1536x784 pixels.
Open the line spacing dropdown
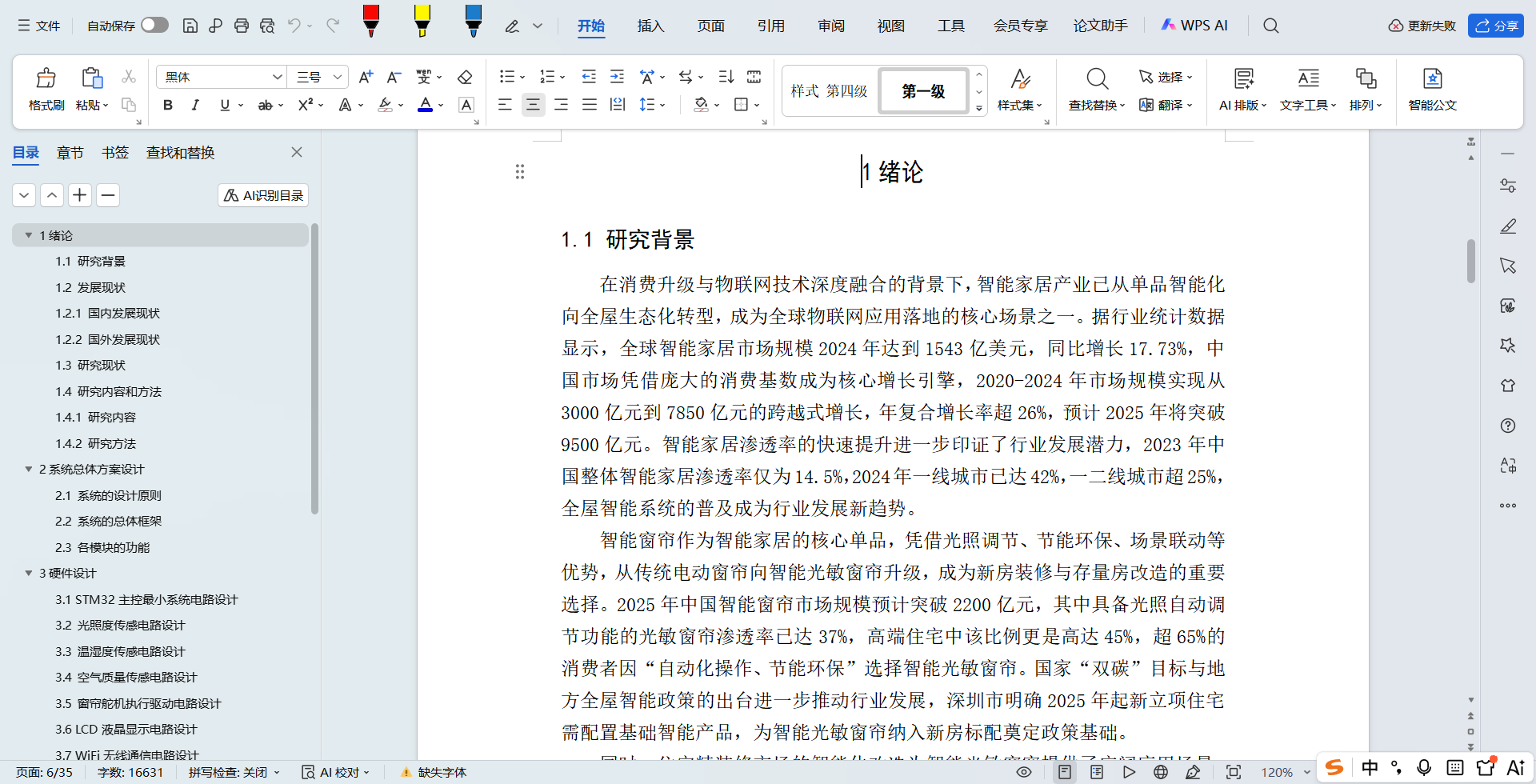click(x=662, y=105)
